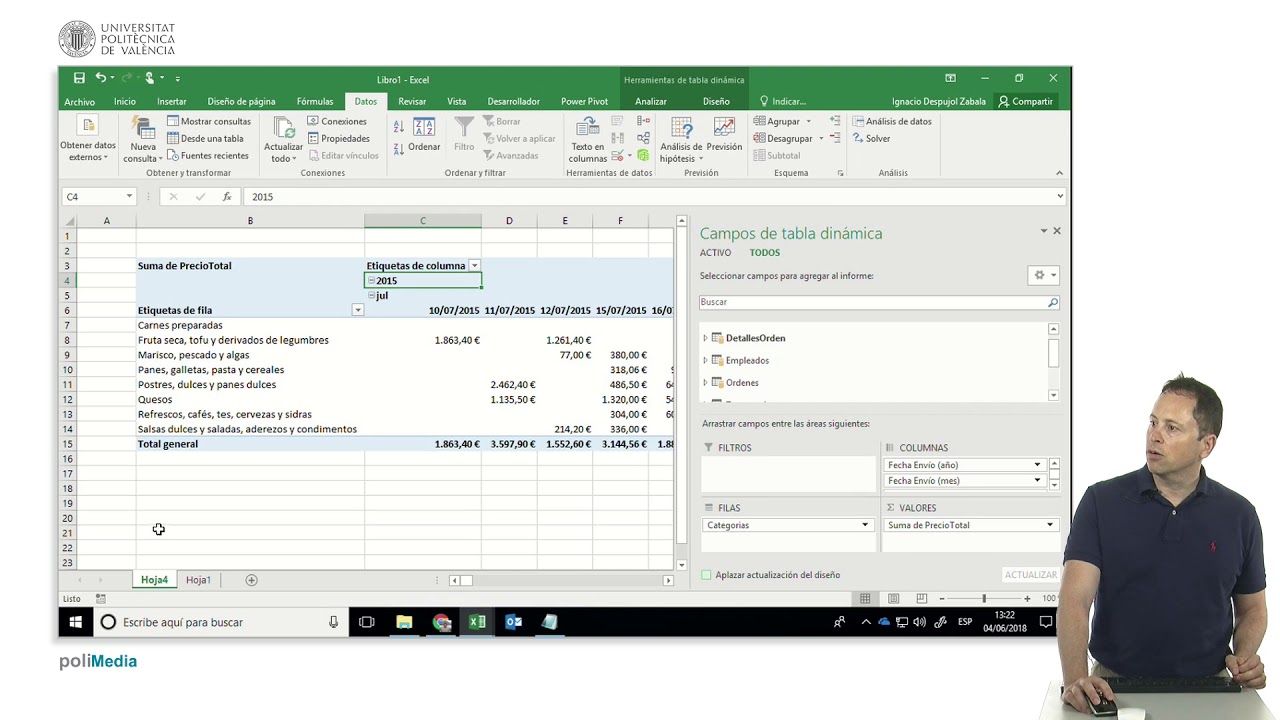Click the ACTUALIZAR button
1280x720 pixels.
(1030, 575)
